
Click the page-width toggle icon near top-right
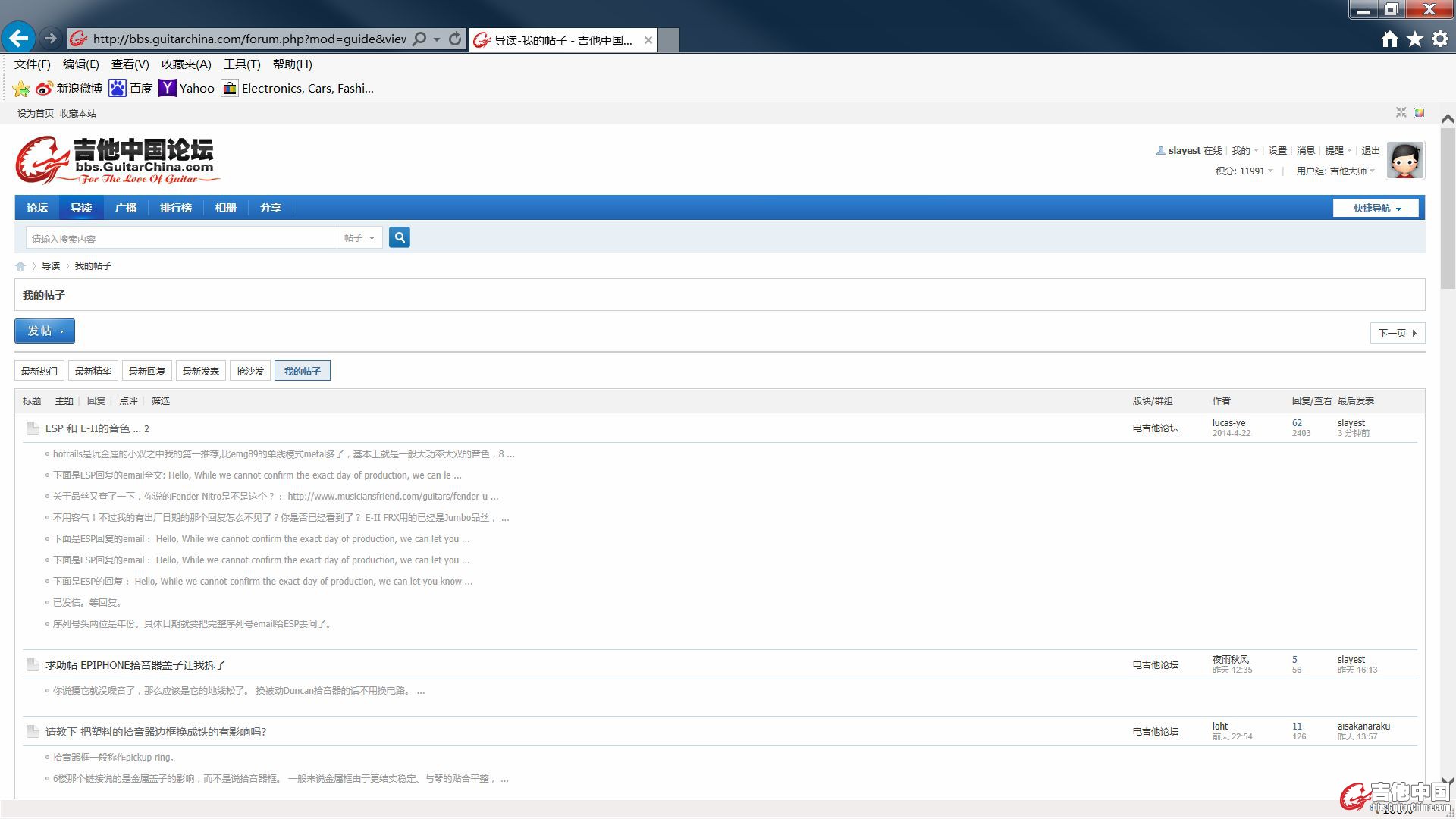(1401, 112)
